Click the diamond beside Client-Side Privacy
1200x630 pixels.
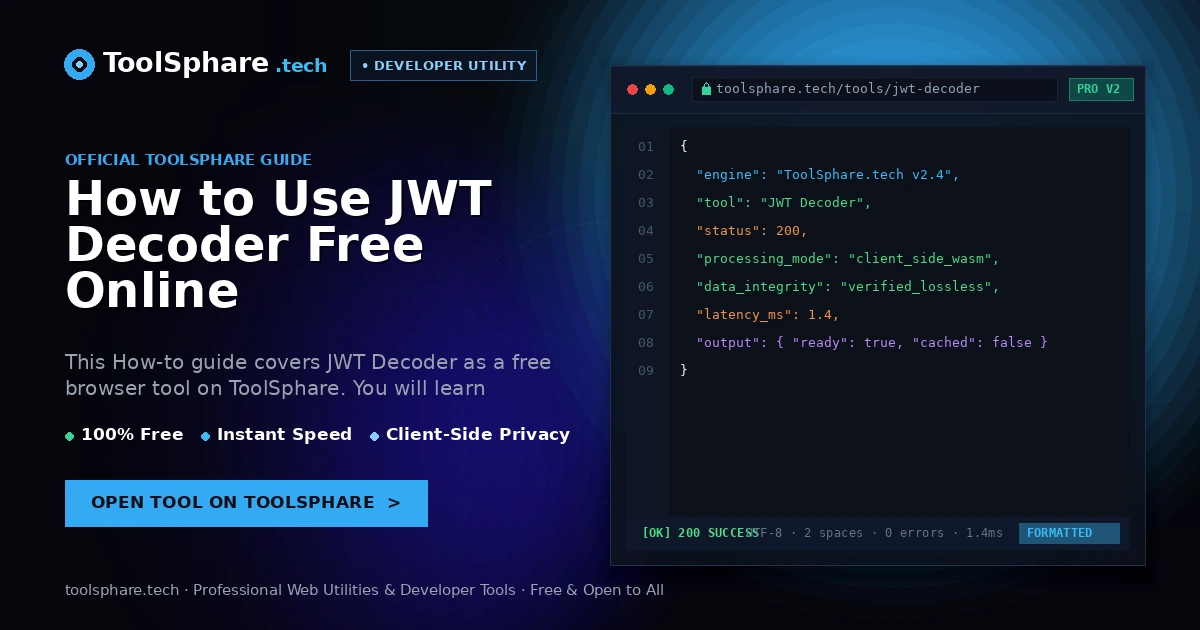[374, 436]
